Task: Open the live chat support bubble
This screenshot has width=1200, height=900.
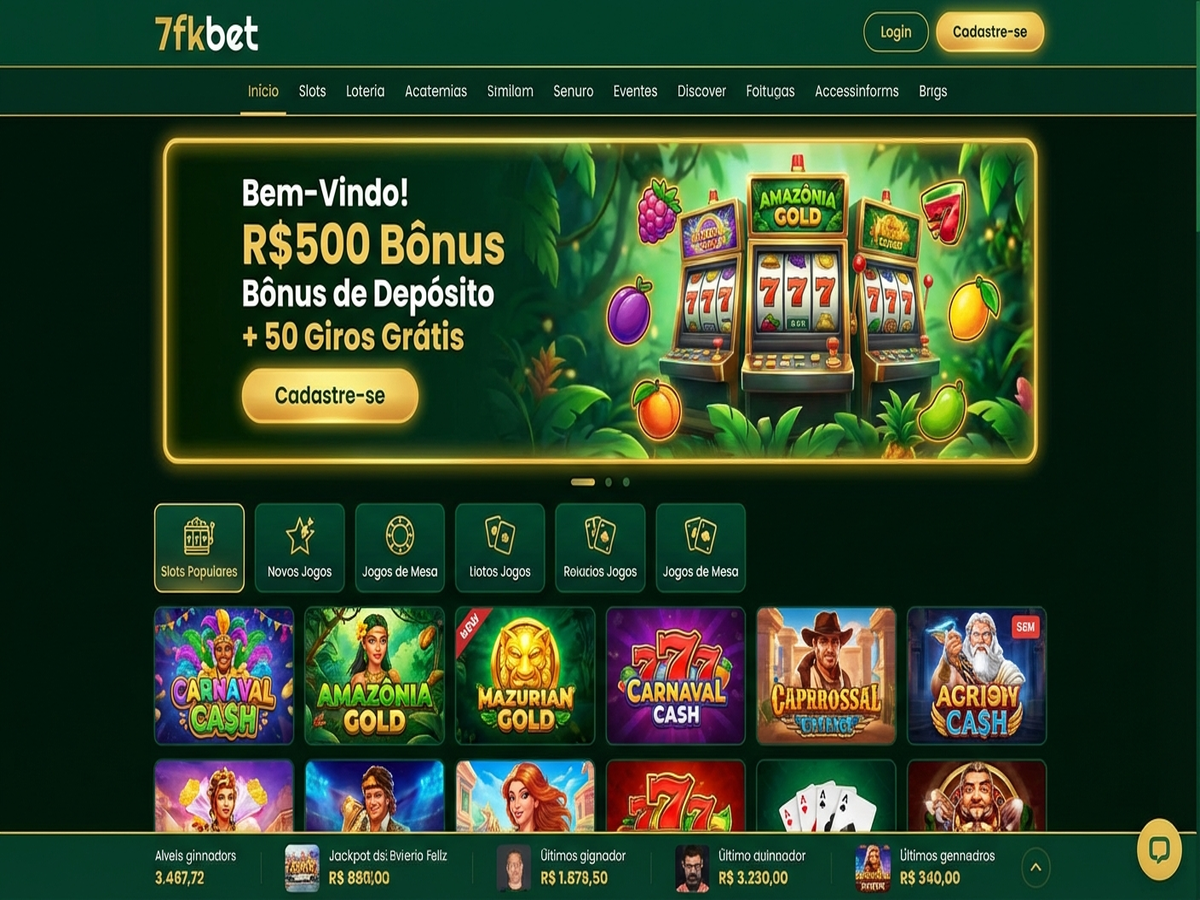Action: [1159, 852]
